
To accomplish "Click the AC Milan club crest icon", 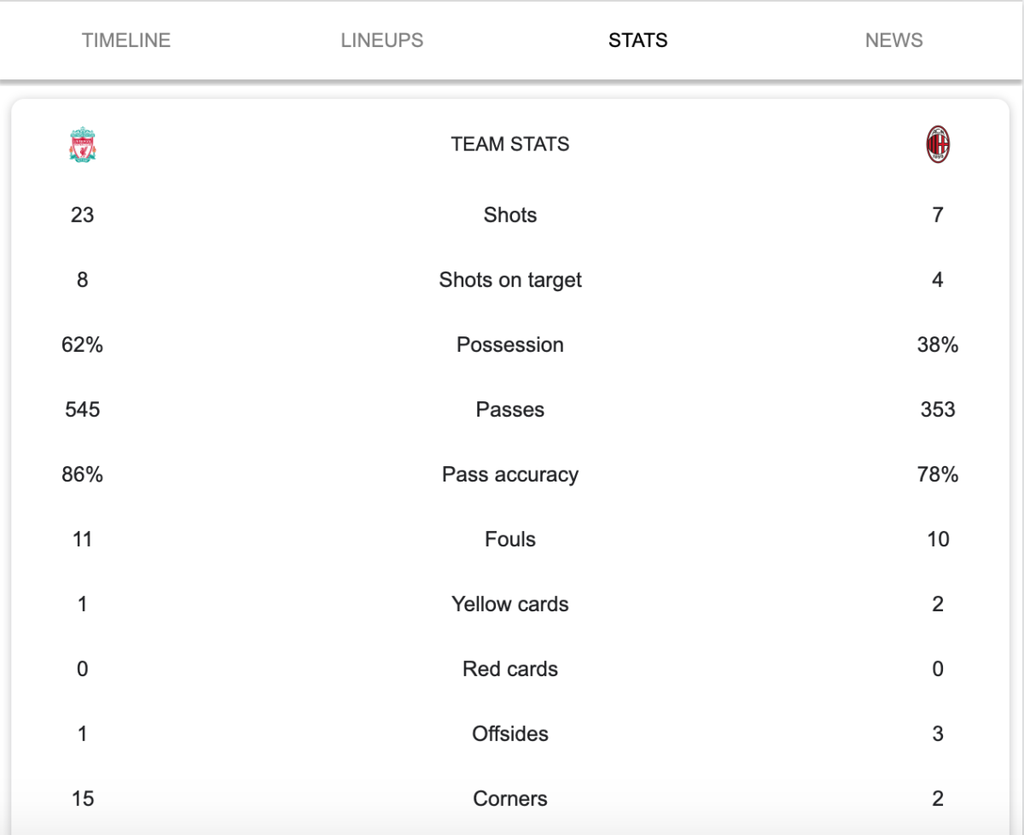I will [x=938, y=144].
